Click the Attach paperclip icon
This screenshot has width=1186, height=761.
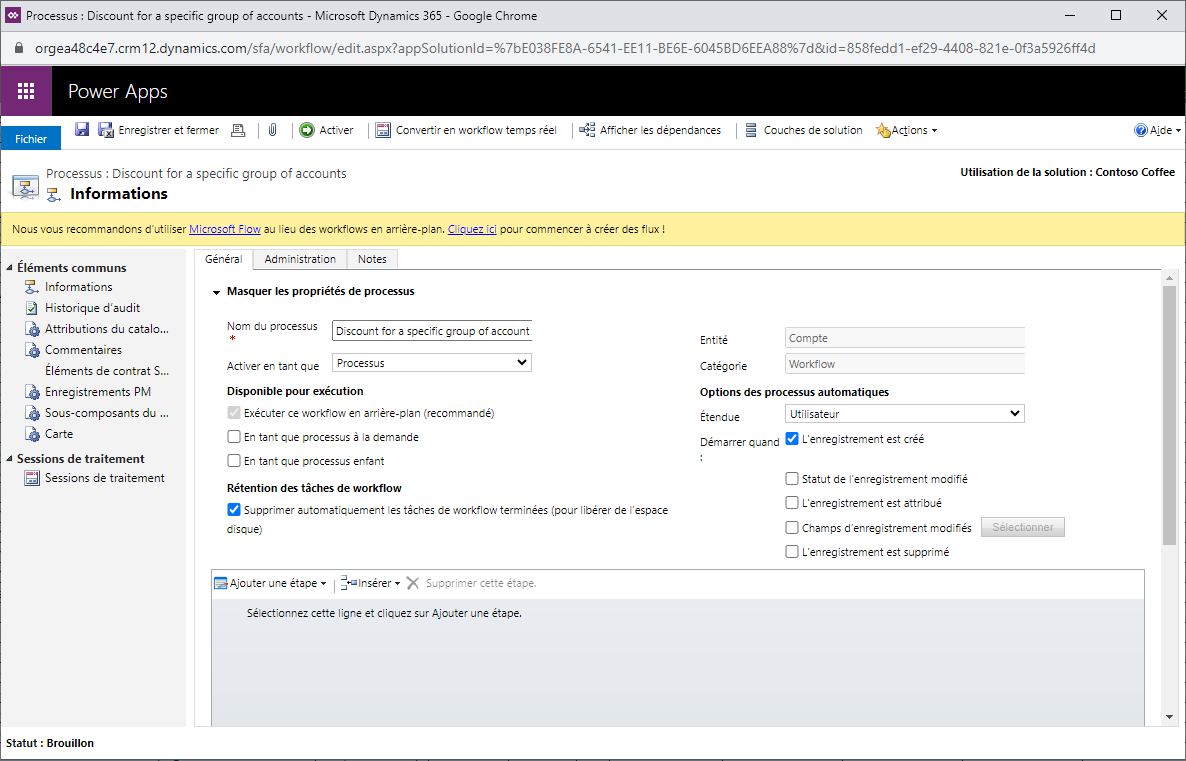click(272, 129)
